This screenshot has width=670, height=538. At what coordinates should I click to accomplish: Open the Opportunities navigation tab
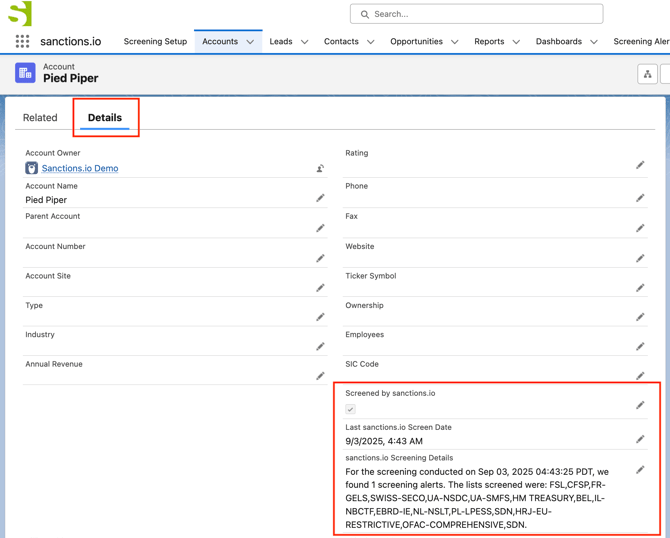coord(416,41)
